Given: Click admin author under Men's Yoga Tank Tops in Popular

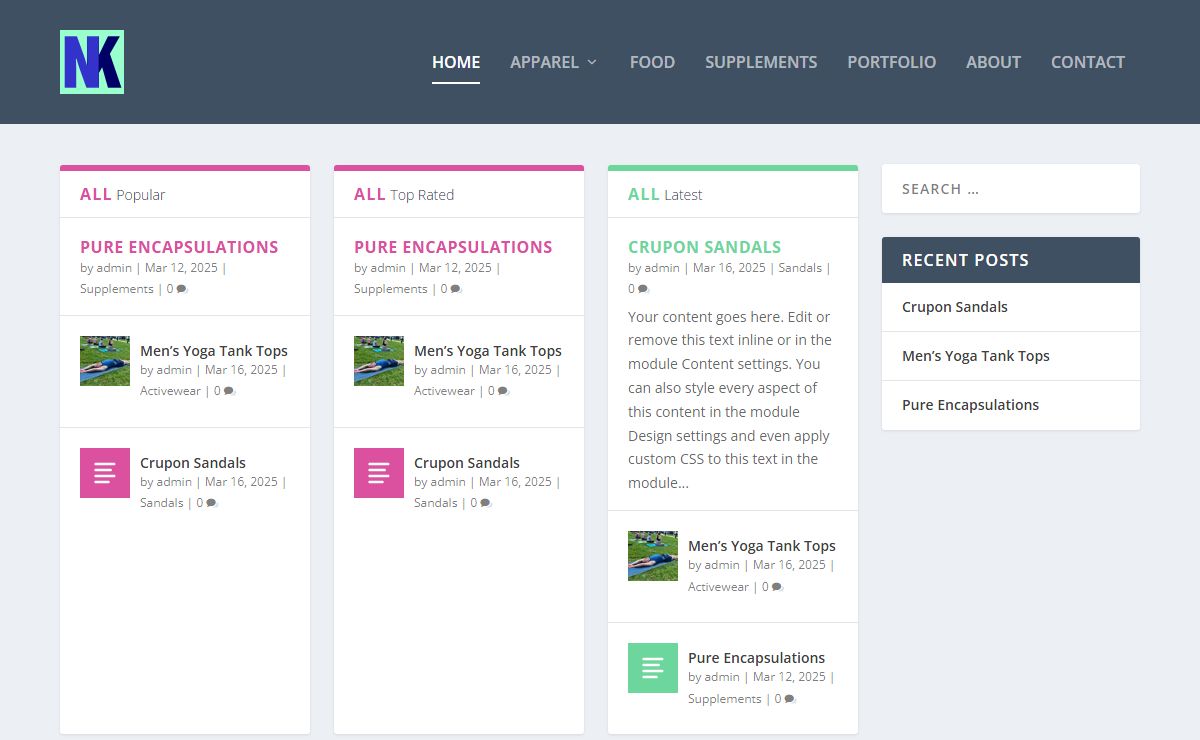Looking at the screenshot, I should pyautogui.click(x=174, y=370).
